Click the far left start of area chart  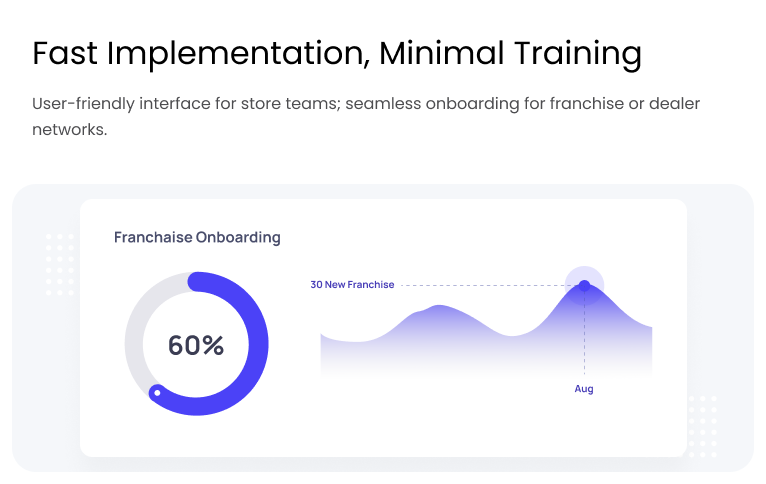point(325,352)
